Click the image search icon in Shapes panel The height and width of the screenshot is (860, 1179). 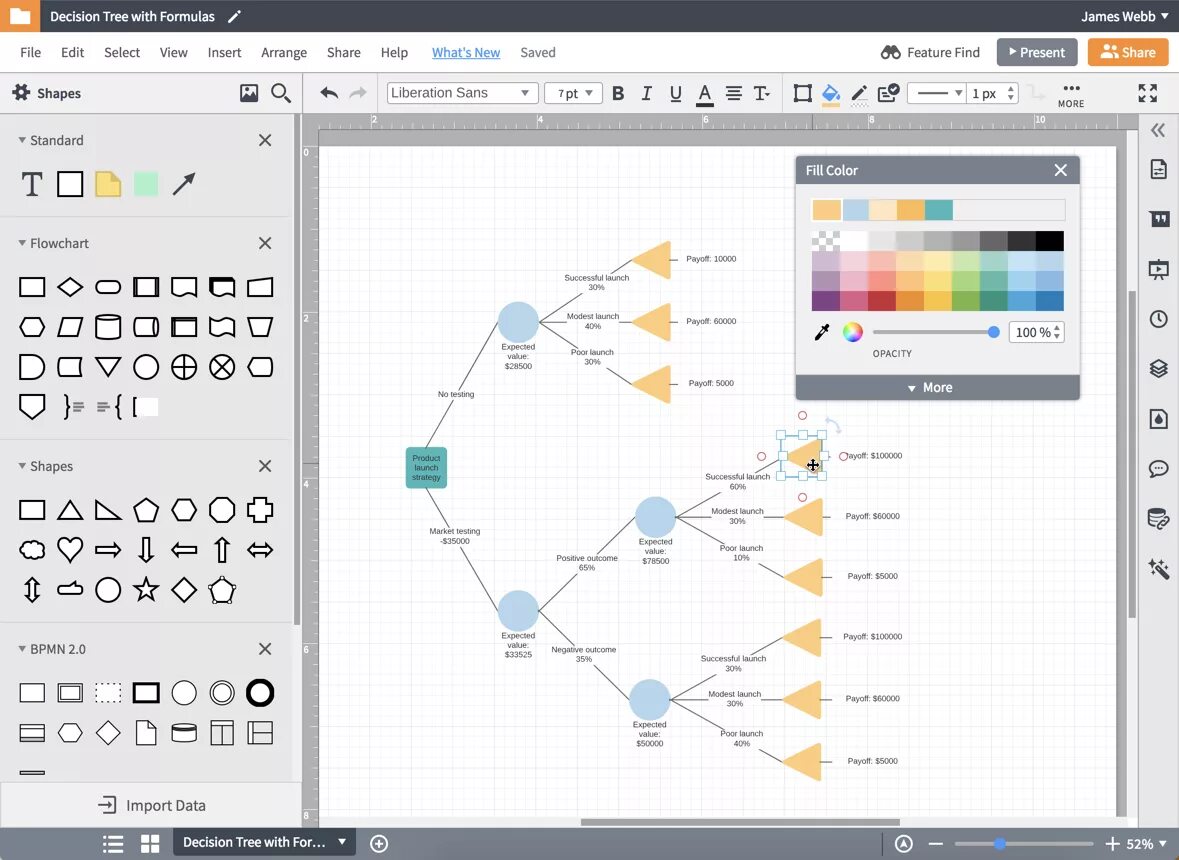click(x=249, y=93)
